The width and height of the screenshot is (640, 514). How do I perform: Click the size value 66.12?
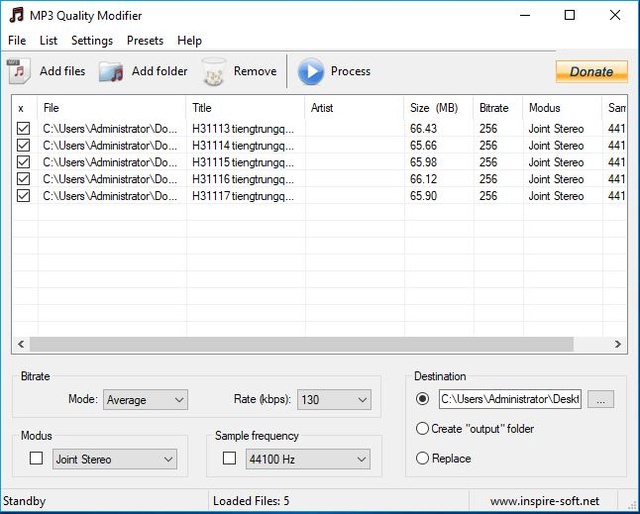coord(423,179)
